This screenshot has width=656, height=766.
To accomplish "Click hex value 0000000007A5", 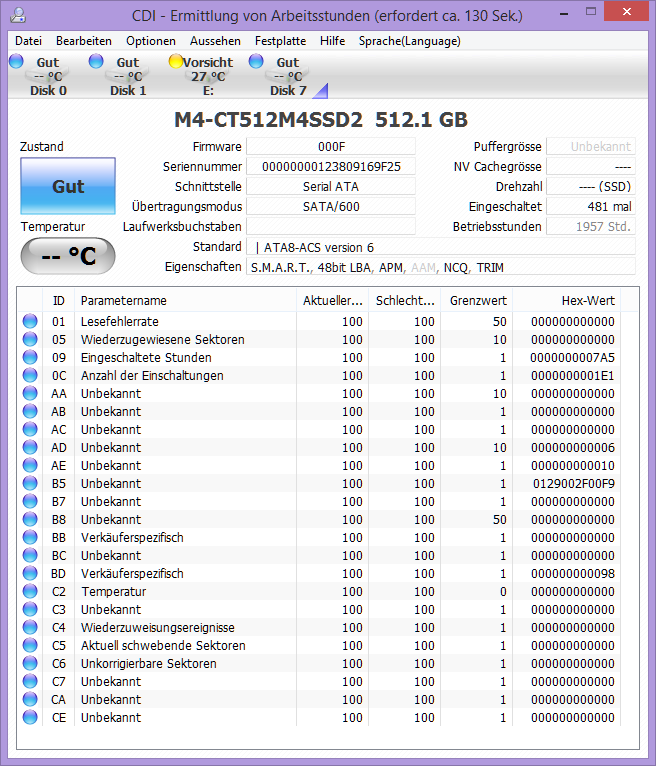I will 572,358.
